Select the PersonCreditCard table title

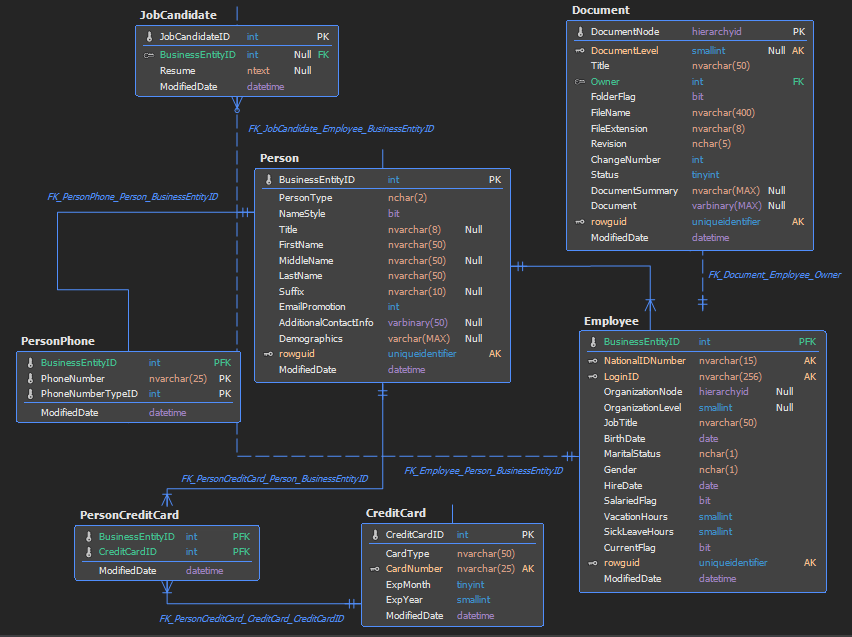pos(129,515)
